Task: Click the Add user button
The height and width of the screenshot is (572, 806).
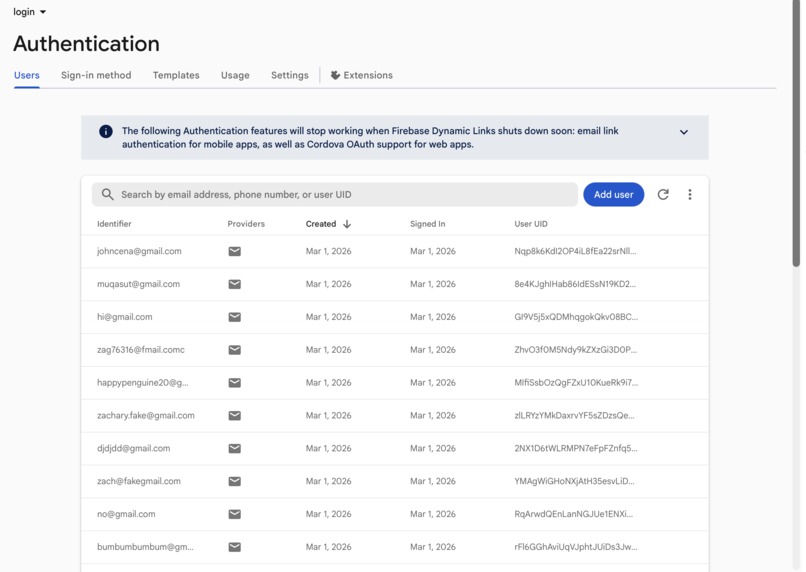Action: (x=613, y=194)
